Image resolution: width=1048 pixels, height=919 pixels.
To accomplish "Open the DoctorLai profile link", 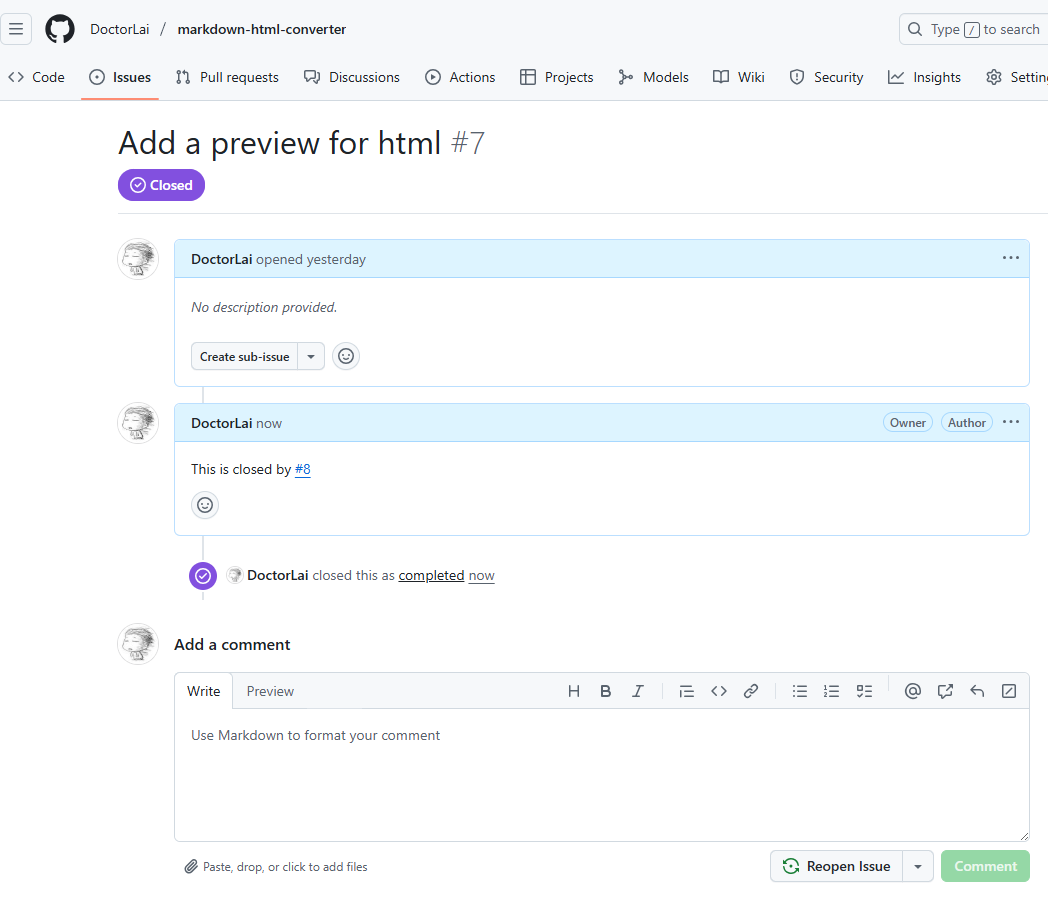I will coord(120,29).
